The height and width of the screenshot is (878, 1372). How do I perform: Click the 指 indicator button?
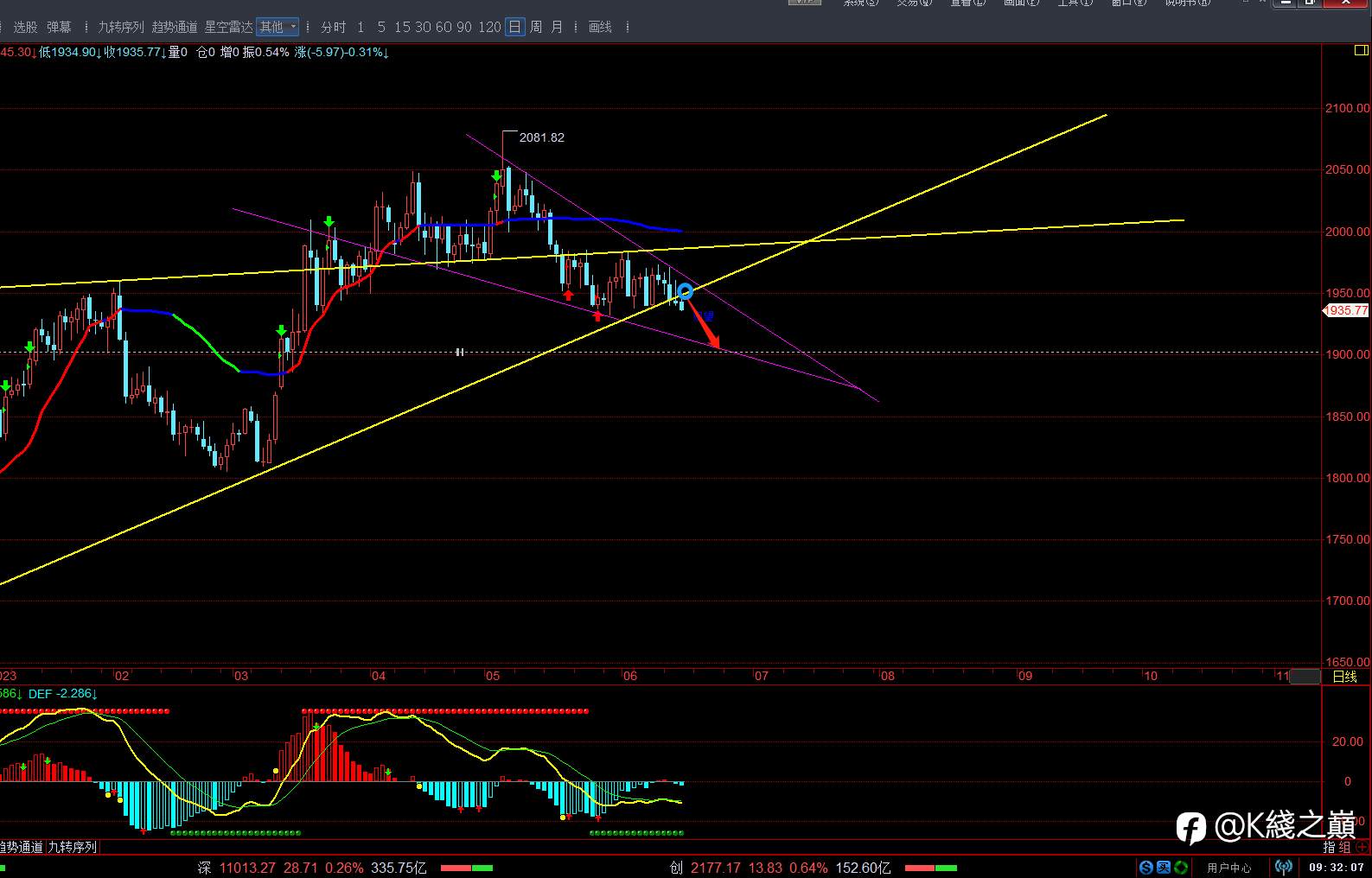point(1330,848)
